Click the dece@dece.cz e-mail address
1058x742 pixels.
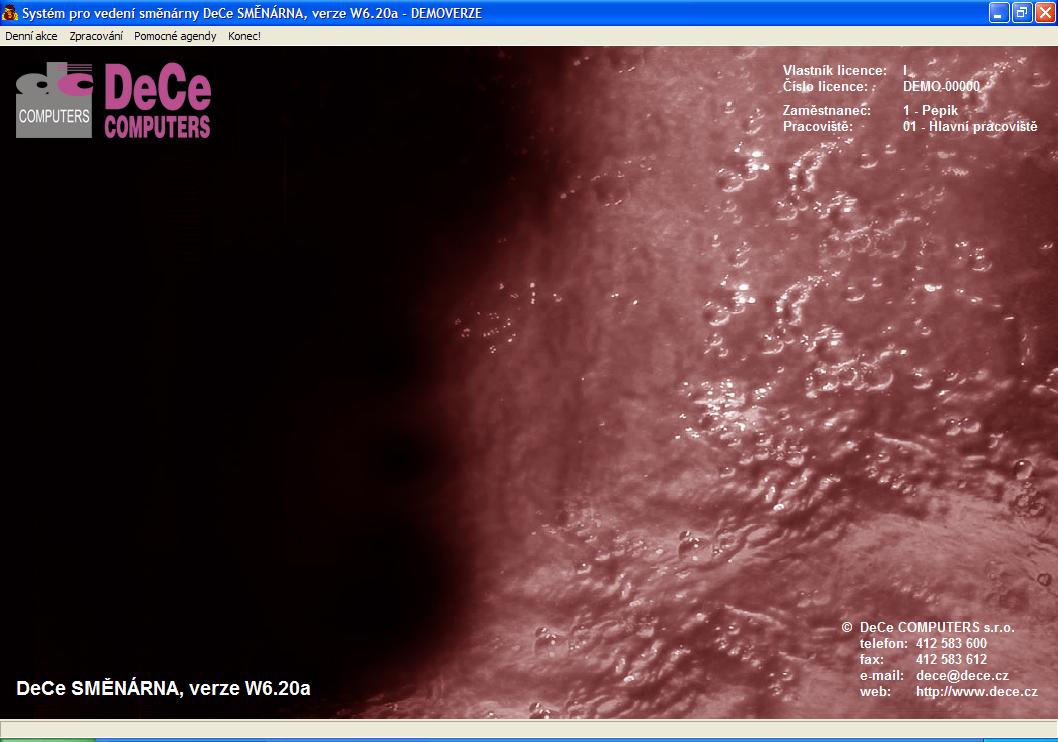(962, 675)
